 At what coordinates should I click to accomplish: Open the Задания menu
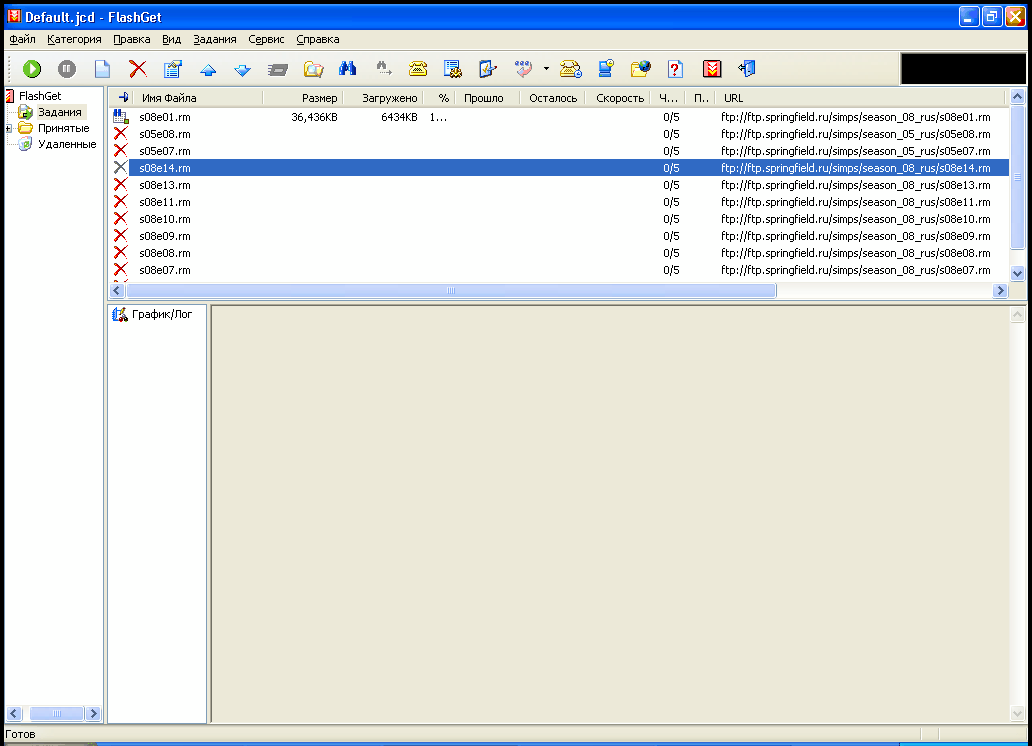215,40
